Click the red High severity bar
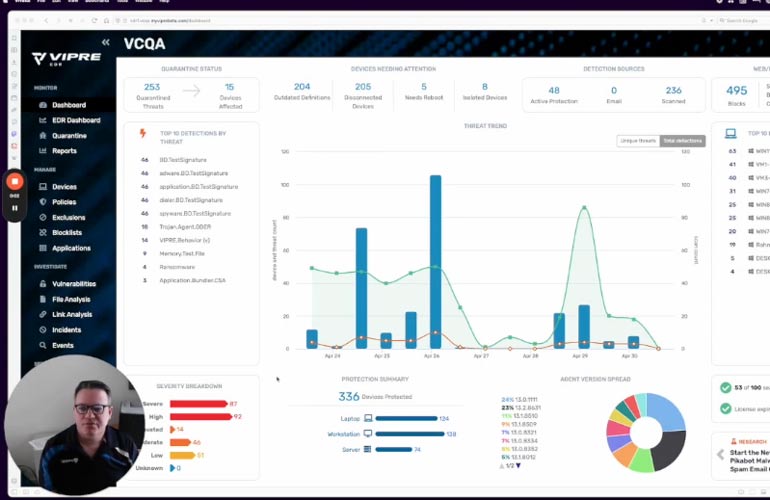Screen dimensions: 770x500 click(x=201, y=417)
